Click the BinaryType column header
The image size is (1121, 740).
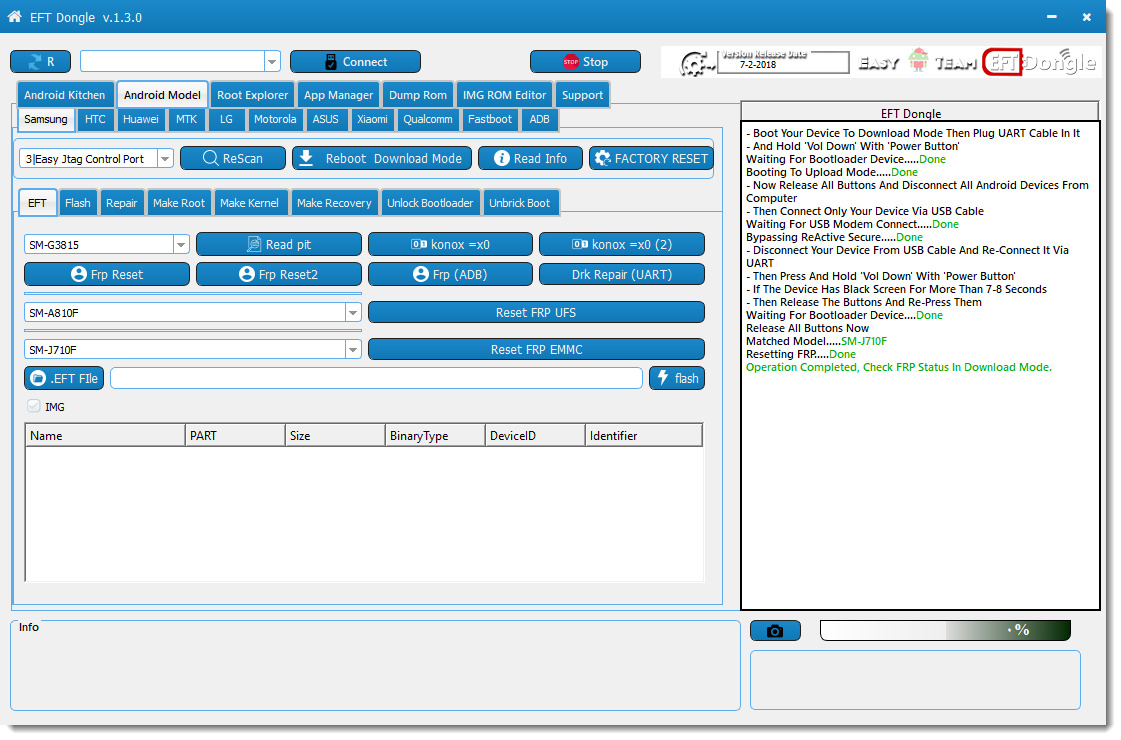click(x=435, y=435)
